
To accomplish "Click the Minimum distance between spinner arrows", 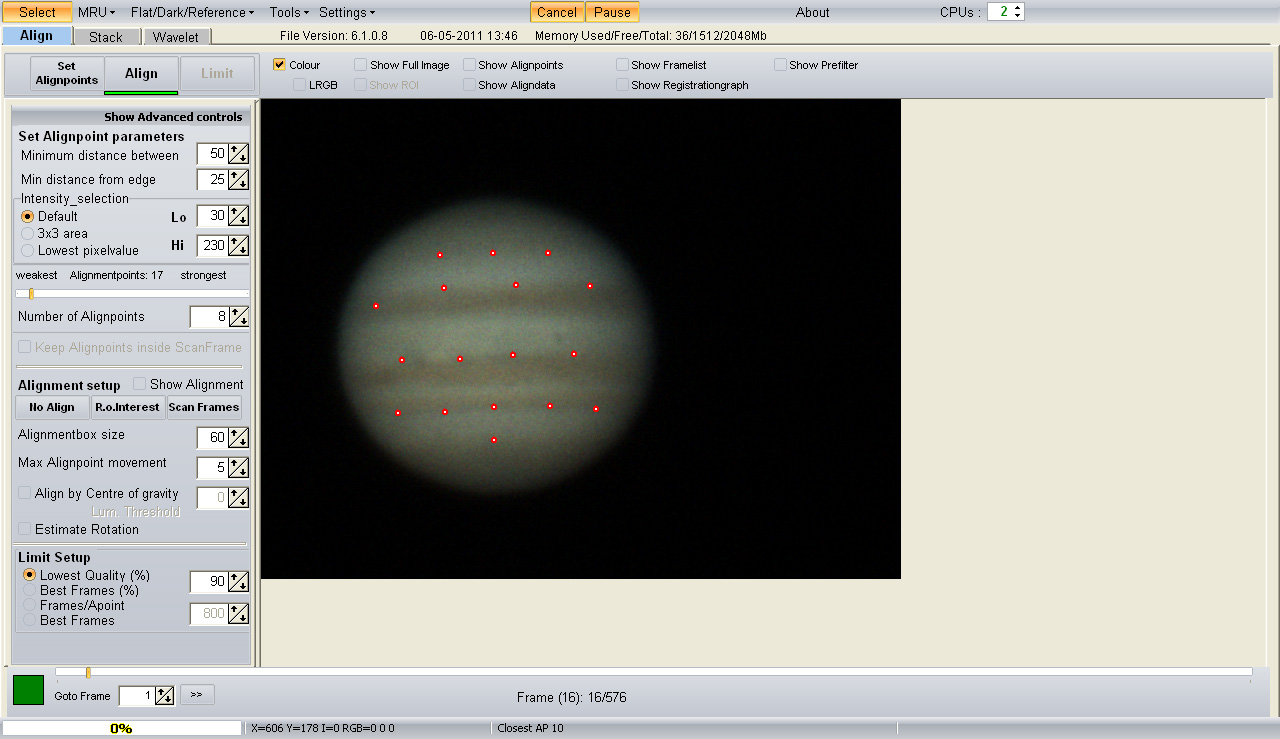I will click(238, 154).
